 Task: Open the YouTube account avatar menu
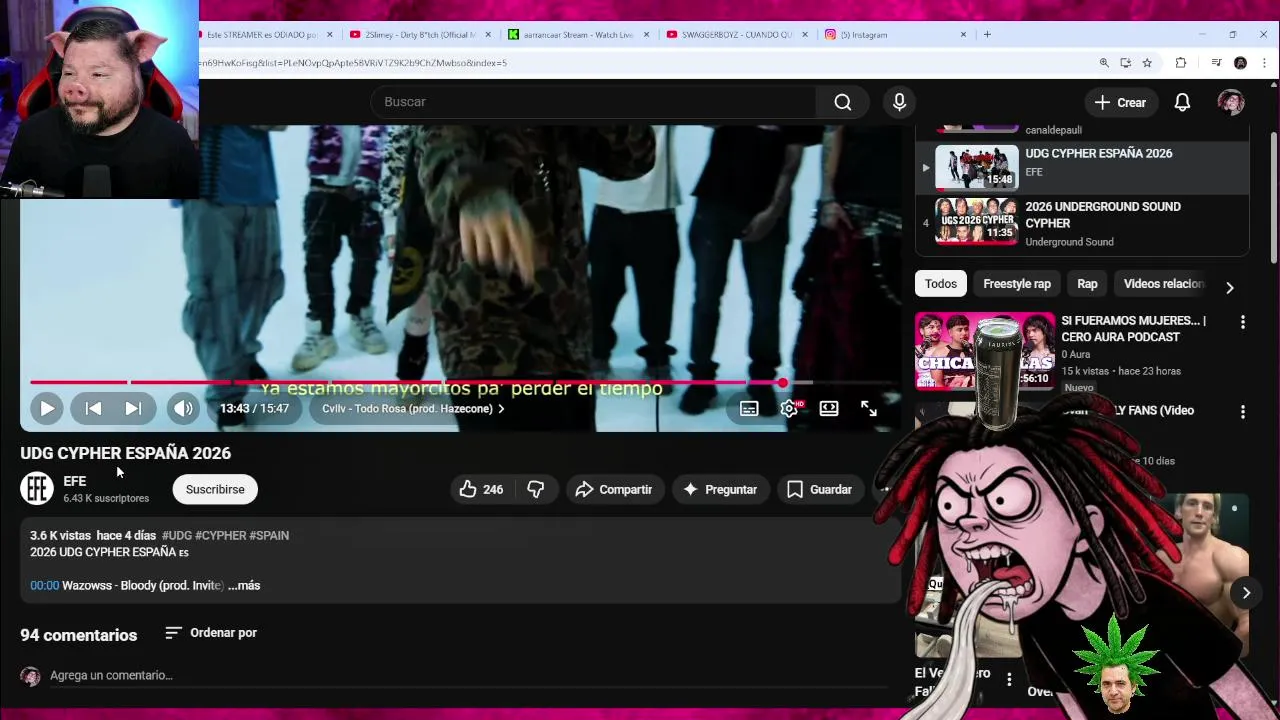click(x=1231, y=102)
